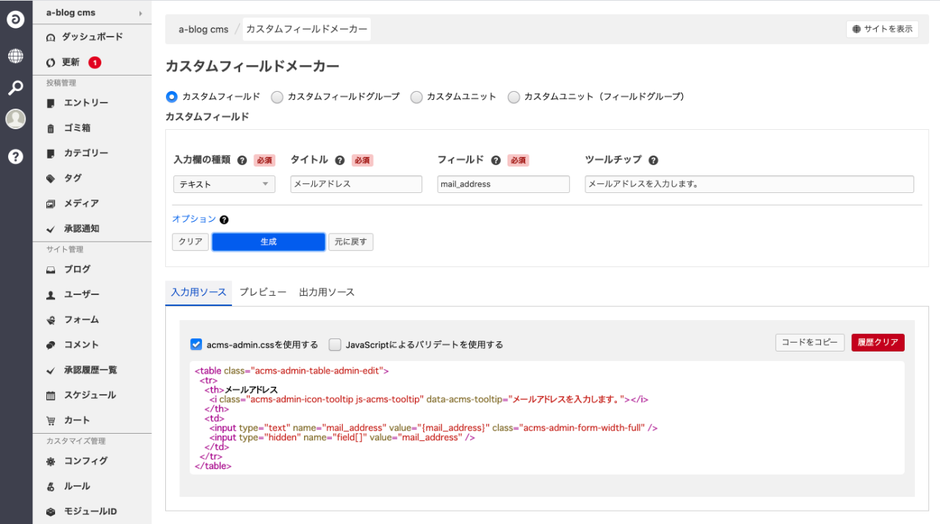Switch to the 出力用ソース tab
The height and width of the screenshot is (524, 940).
[x=326, y=292]
